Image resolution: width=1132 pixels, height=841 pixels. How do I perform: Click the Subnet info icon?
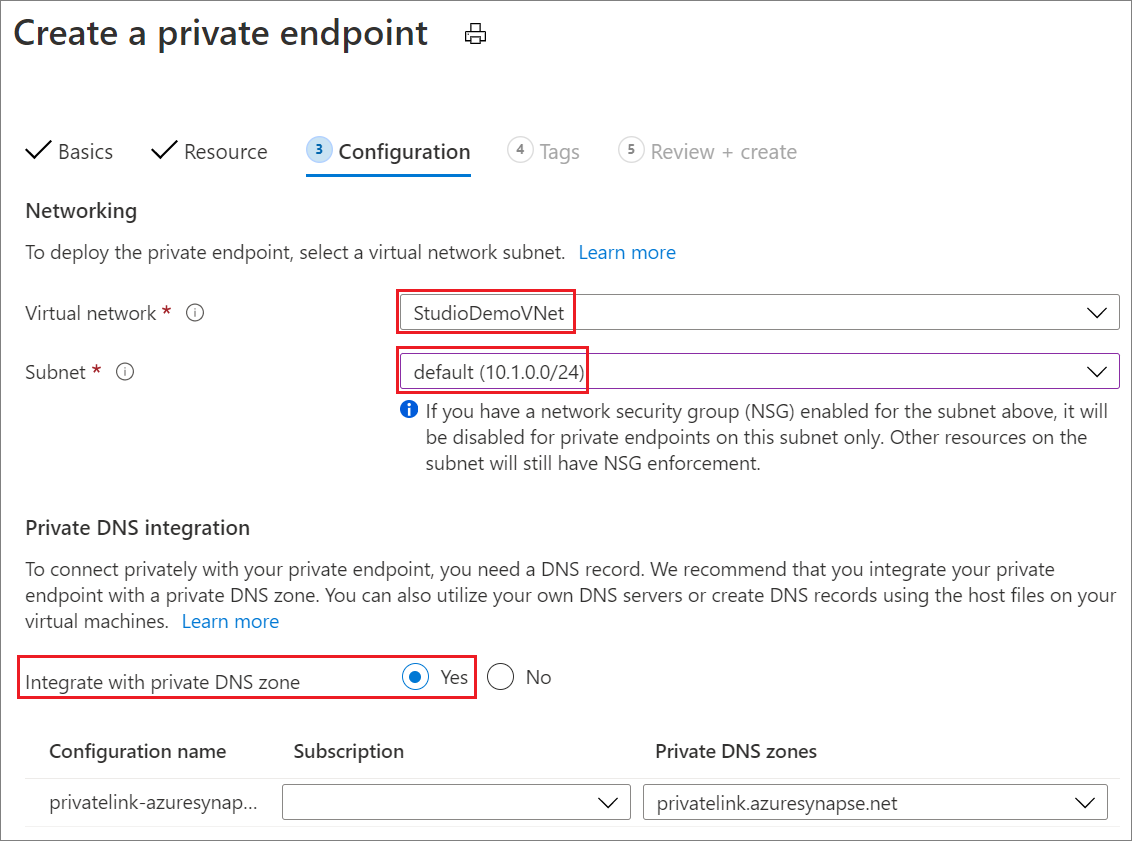click(x=125, y=372)
